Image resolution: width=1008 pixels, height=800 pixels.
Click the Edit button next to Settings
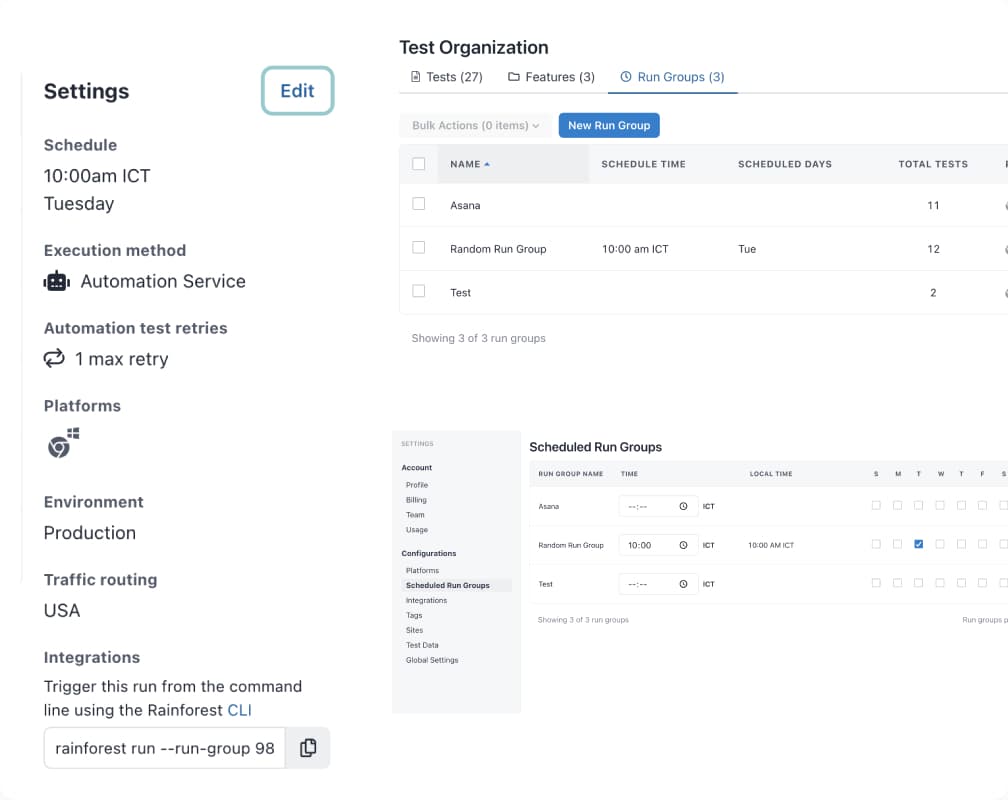298,91
